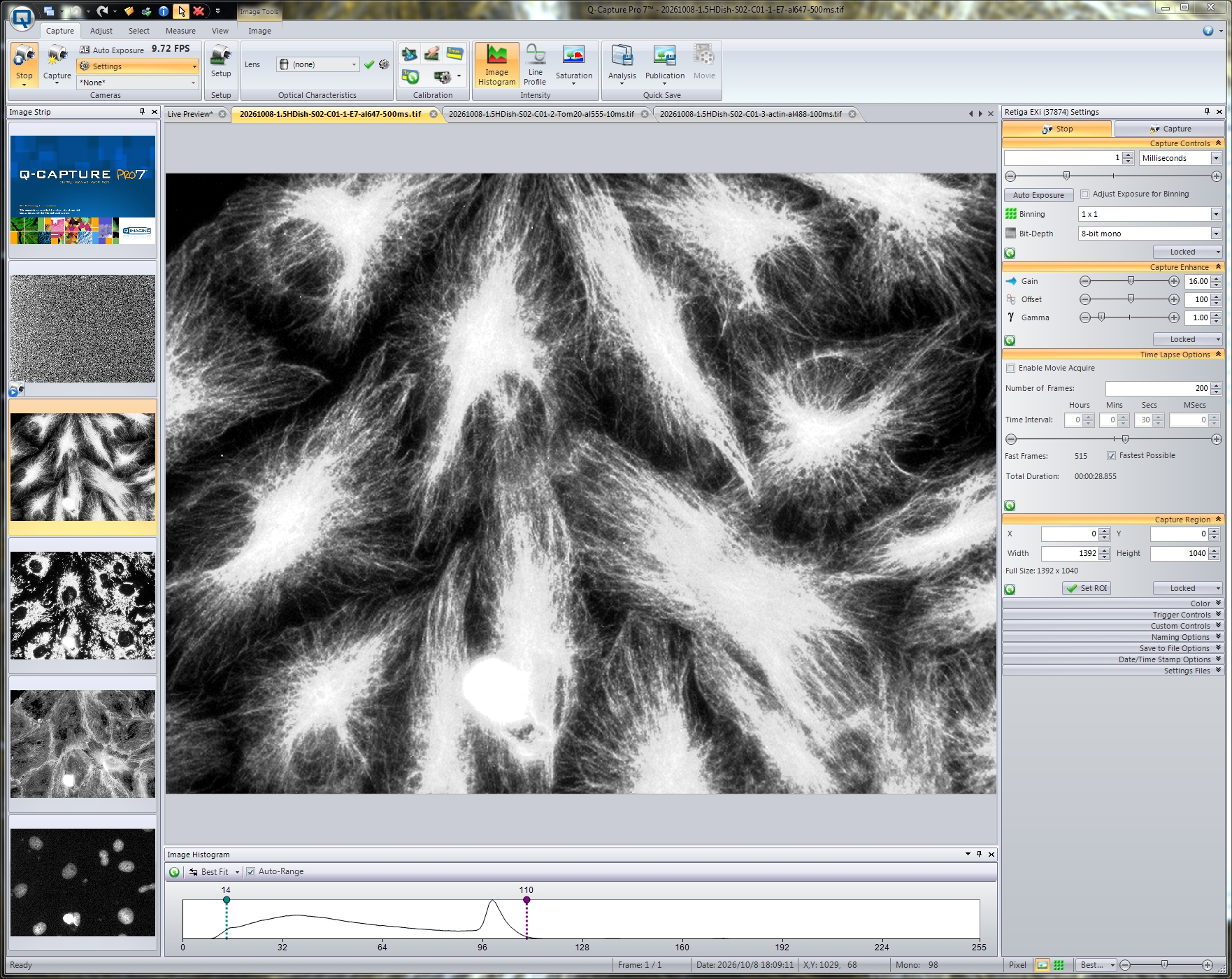Expand the Trigger Controls section
This screenshot has height=979, width=1232.
(x=1112, y=615)
